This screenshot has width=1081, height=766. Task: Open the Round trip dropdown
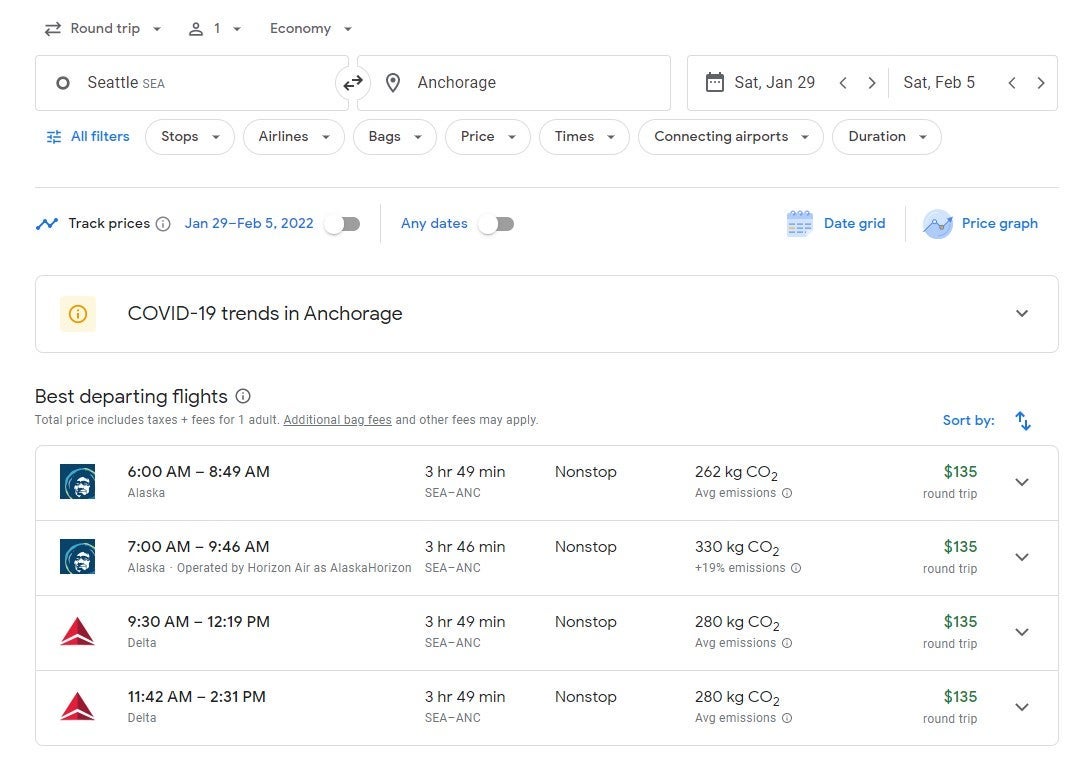[103, 29]
